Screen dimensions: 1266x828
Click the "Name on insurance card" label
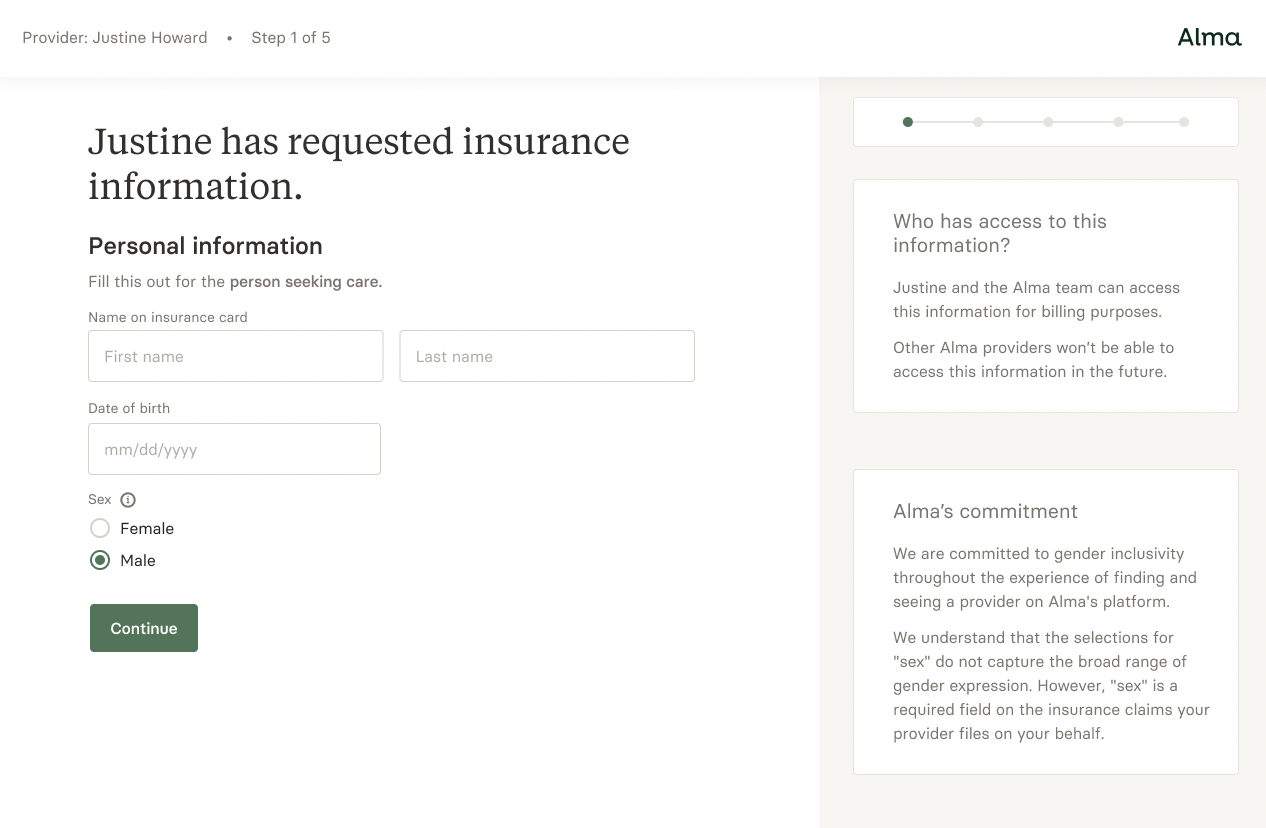pyautogui.click(x=168, y=317)
